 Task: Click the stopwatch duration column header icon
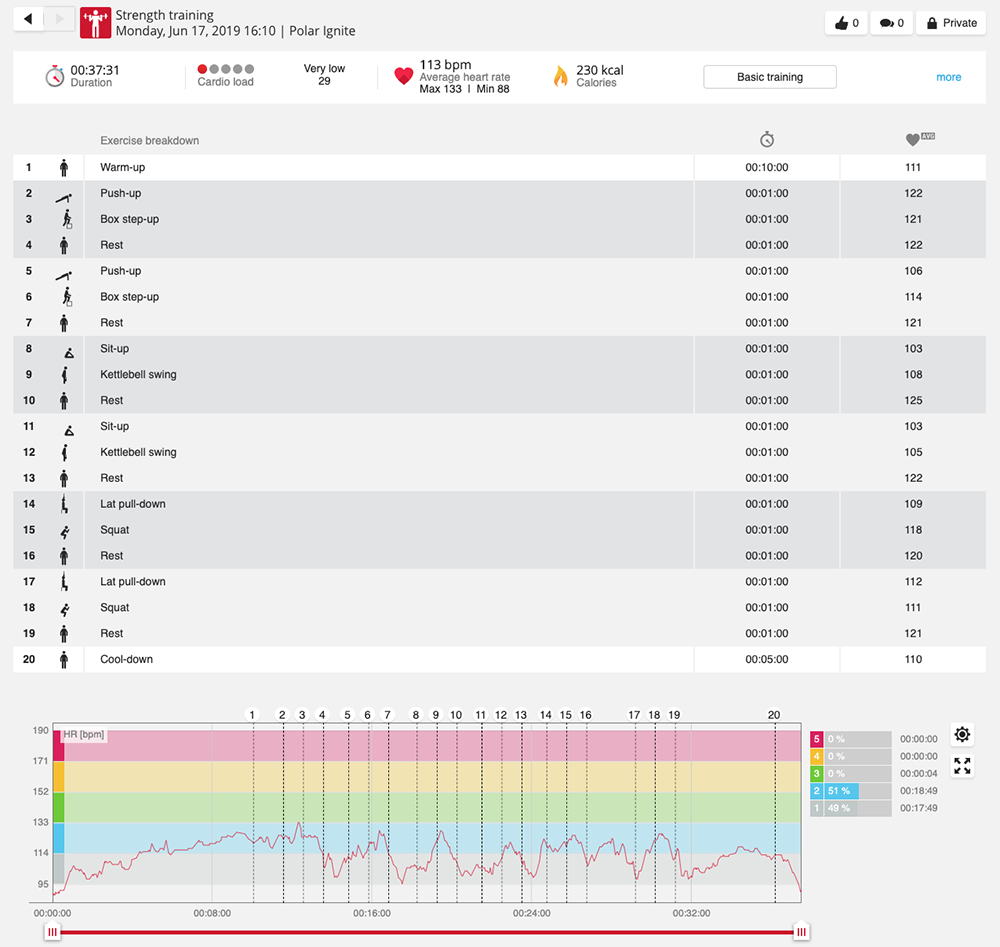767,140
